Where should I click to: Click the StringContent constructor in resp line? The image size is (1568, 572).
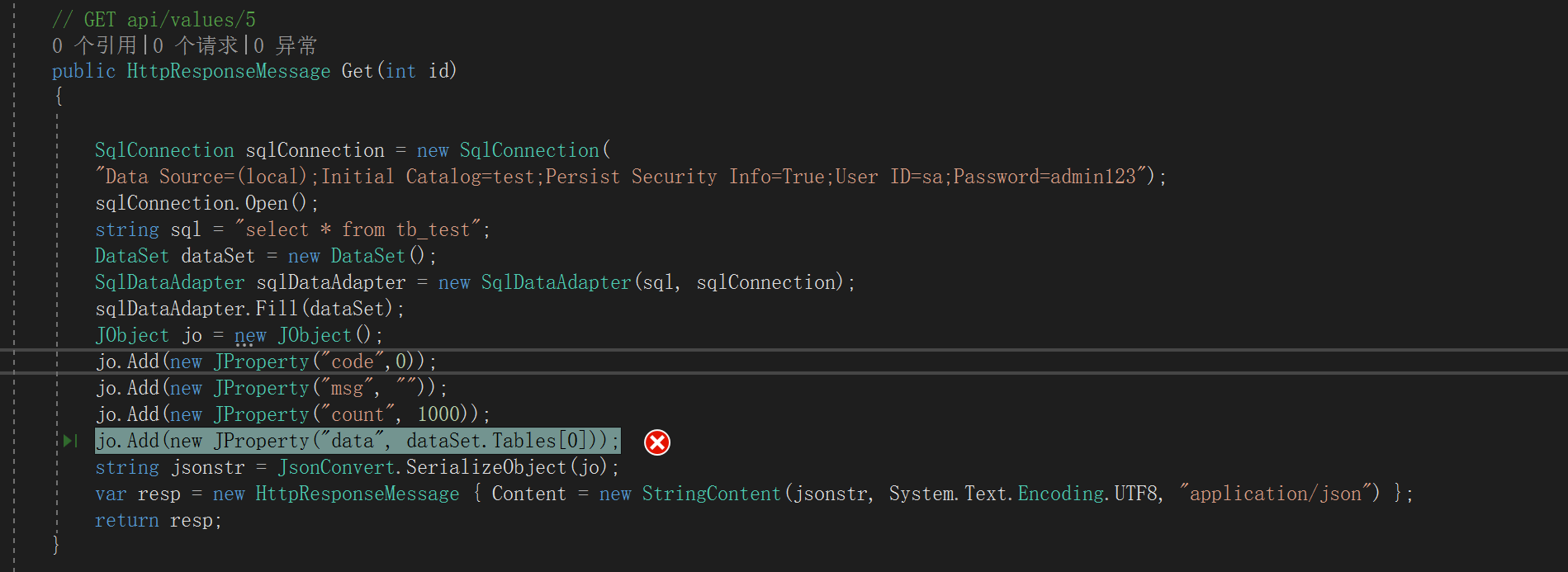tap(711, 494)
